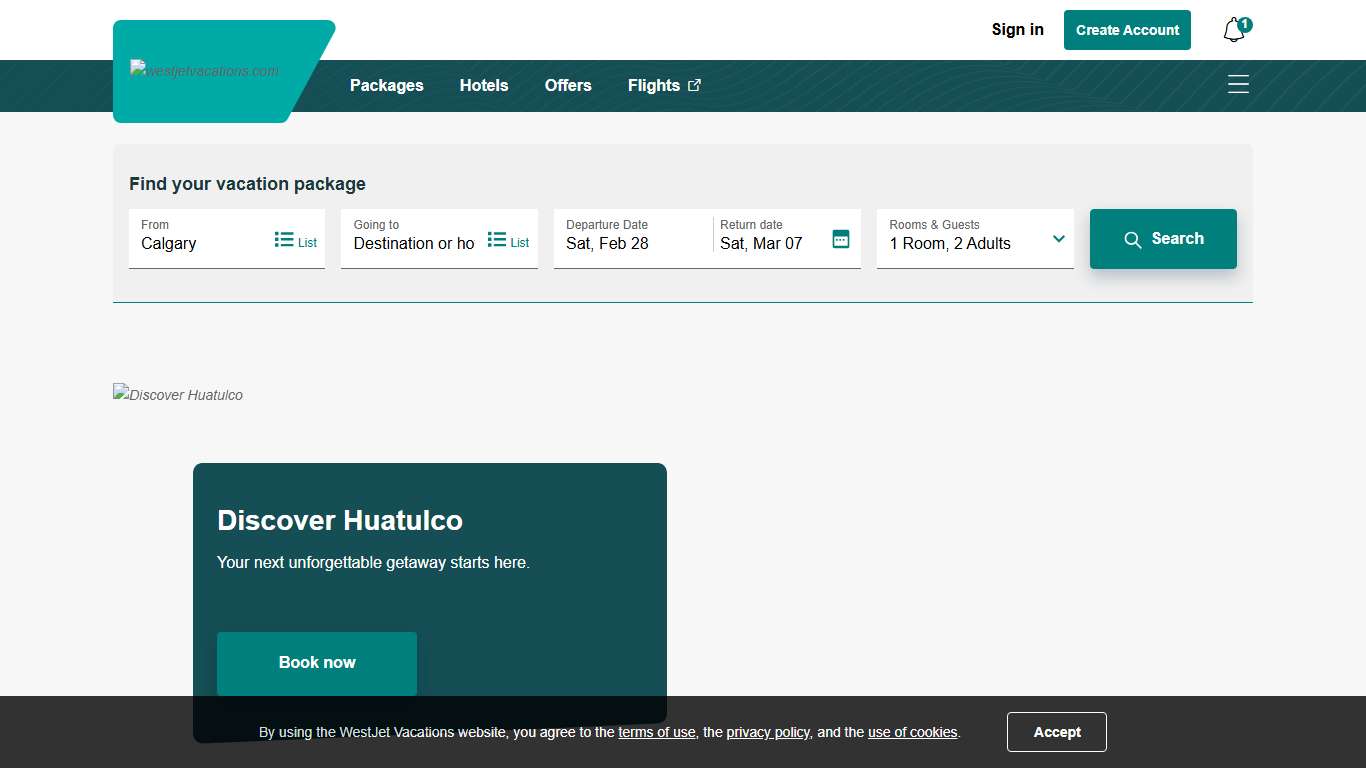The image size is (1366, 768).
Task: Click Book now for Discover Huatulco
Action: point(316,662)
